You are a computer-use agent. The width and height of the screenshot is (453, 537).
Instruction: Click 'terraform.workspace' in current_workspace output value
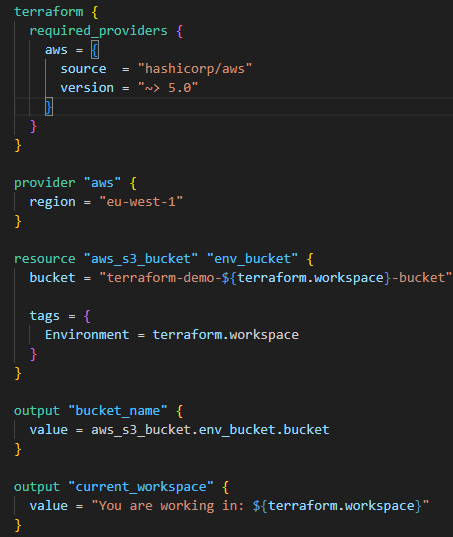[x=341, y=506]
